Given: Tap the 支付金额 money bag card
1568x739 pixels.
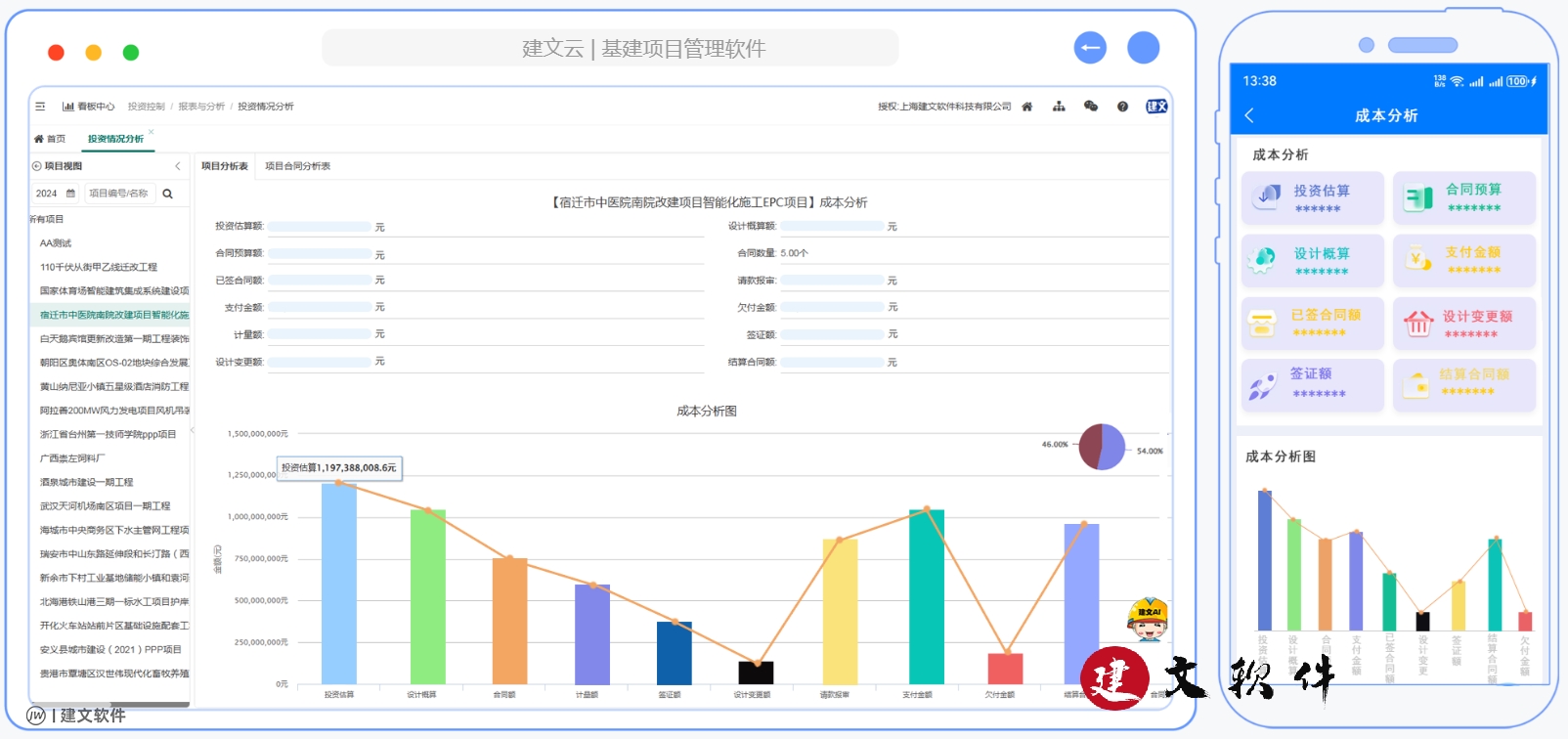Looking at the screenshot, I should coord(1463,260).
